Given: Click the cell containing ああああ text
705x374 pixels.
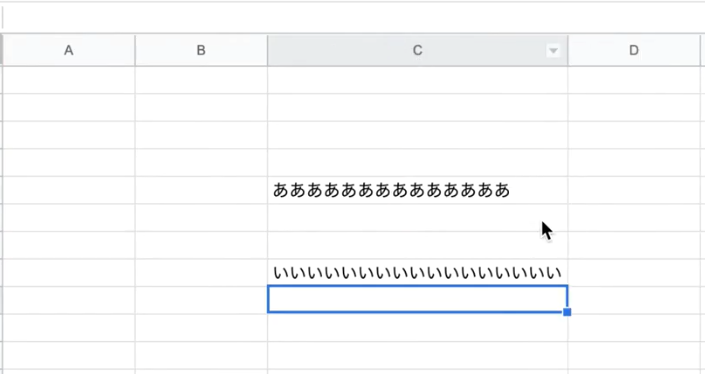Looking at the screenshot, I should pos(418,190).
